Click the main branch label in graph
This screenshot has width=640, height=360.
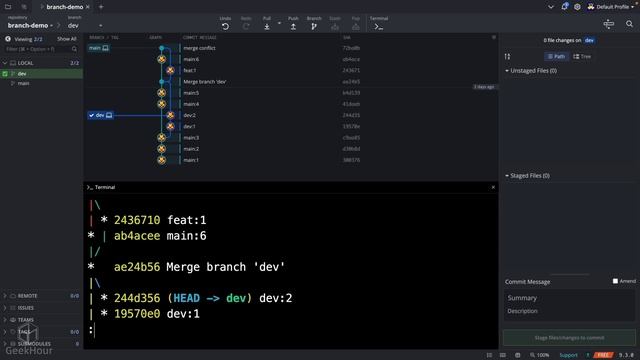point(98,48)
